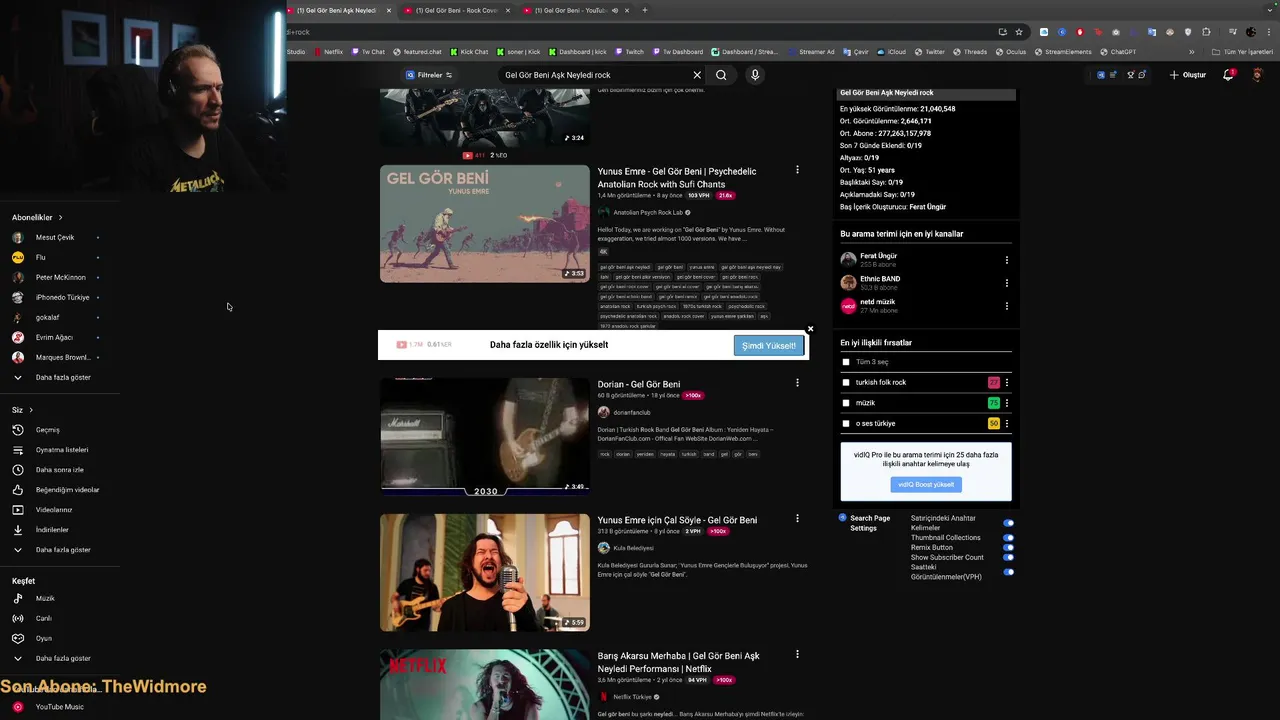This screenshot has width=1280, height=720.
Task: Open options for müzik keyword
Action: [1006, 403]
